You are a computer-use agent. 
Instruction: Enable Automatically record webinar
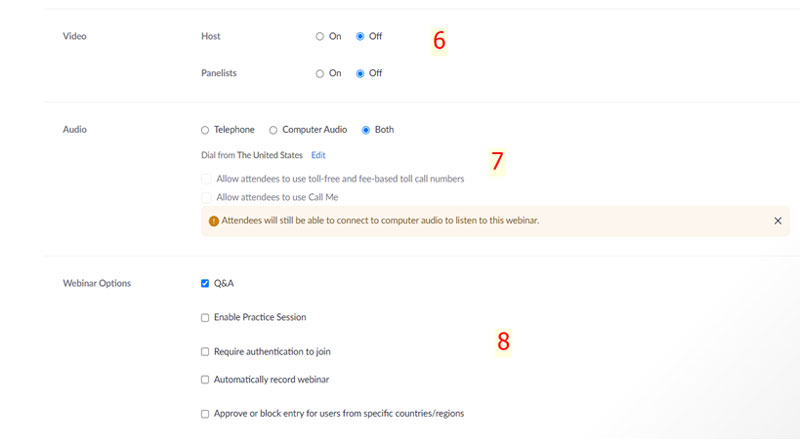(x=205, y=380)
